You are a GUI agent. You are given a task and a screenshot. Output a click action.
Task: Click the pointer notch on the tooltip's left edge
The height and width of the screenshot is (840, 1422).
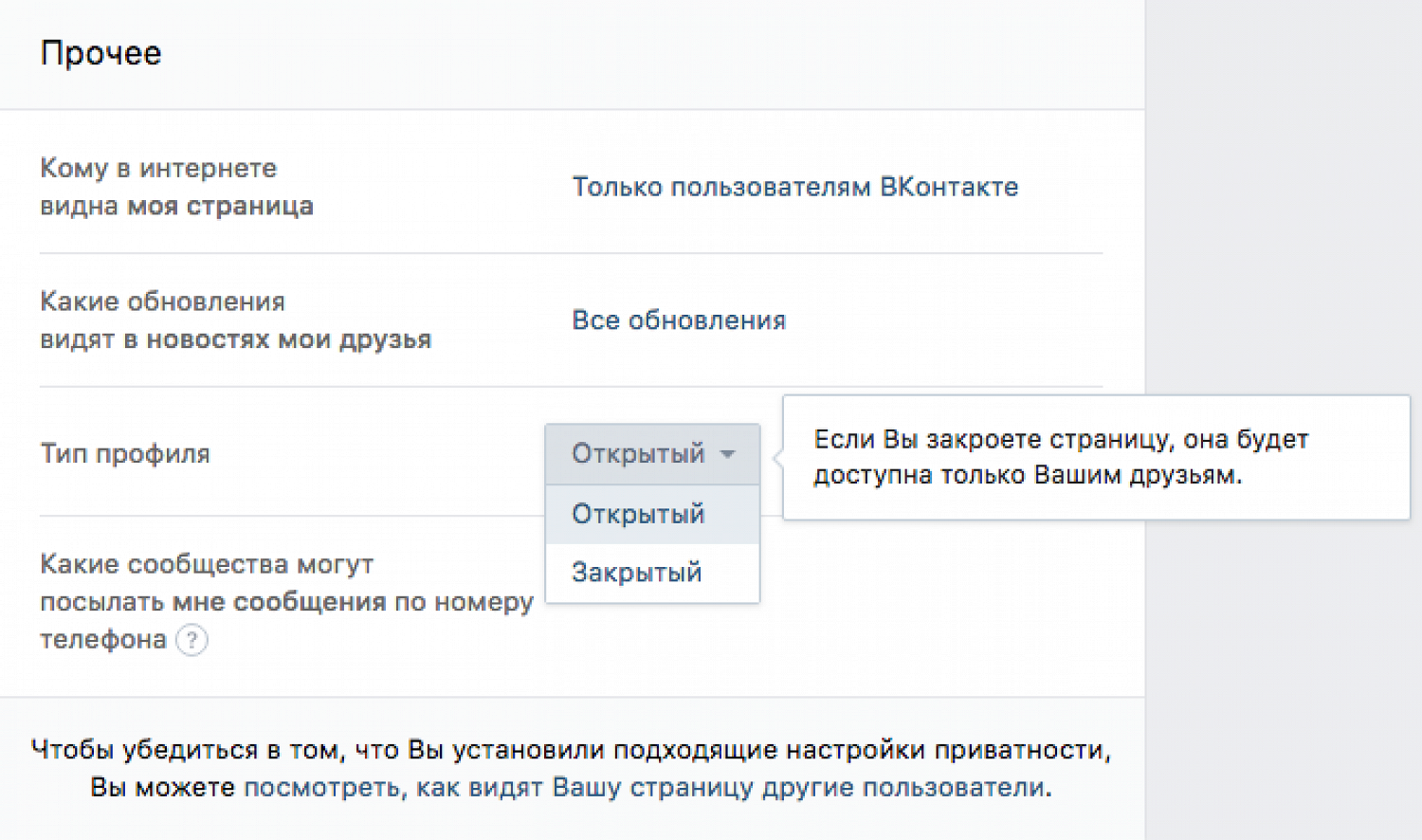pyautogui.click(x=778, y=457)
